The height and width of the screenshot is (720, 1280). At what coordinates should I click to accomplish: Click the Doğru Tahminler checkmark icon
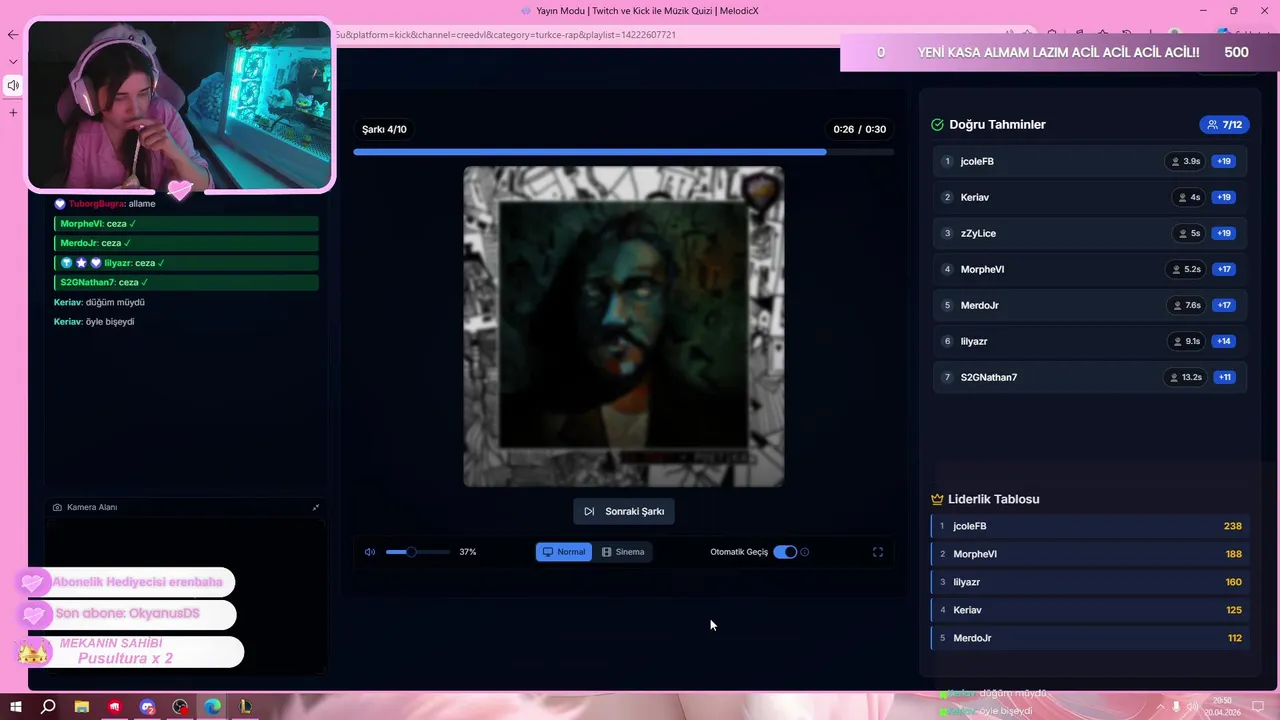[937, 125]
